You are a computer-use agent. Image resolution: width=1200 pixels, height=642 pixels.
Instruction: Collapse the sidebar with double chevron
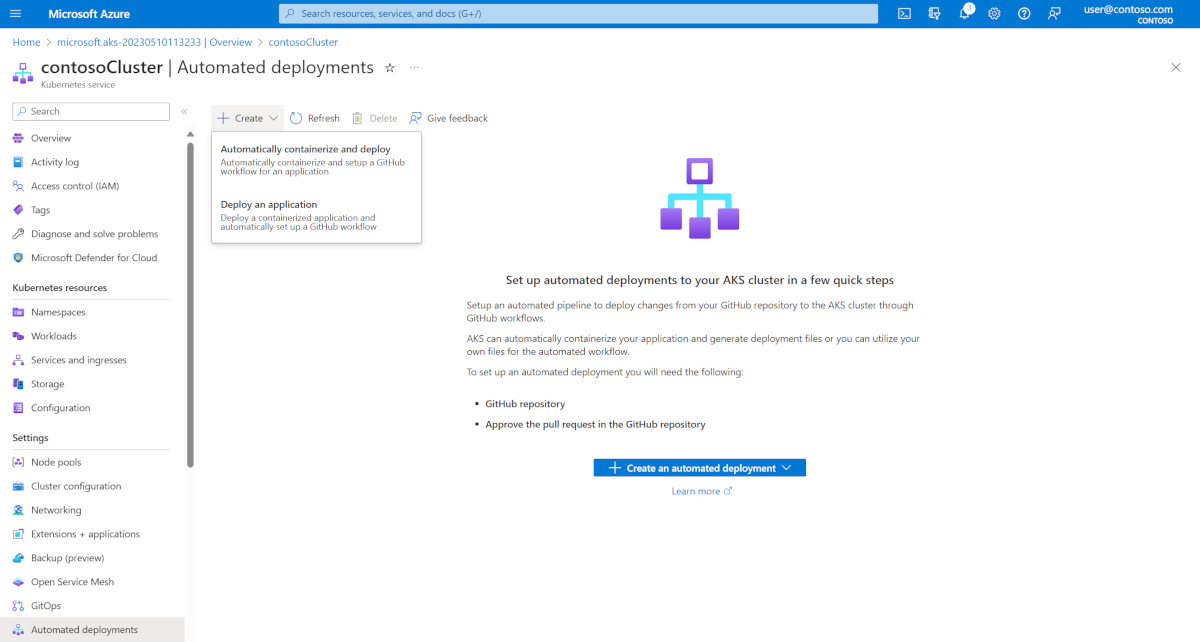pos(184,111)
